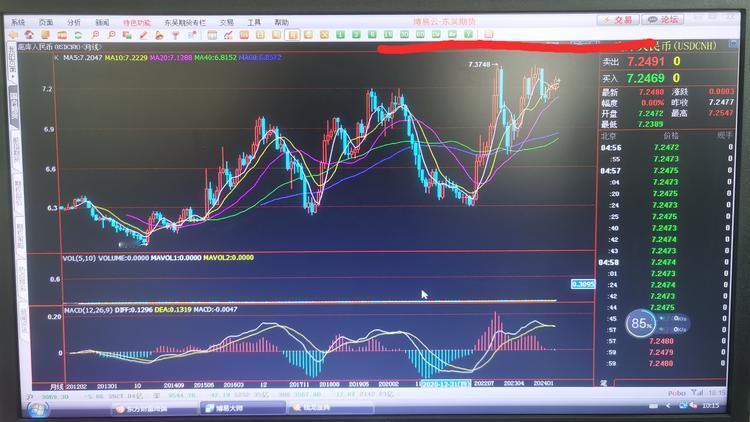Click the MA40:6.8152 indicator label

tap(215, 57)
